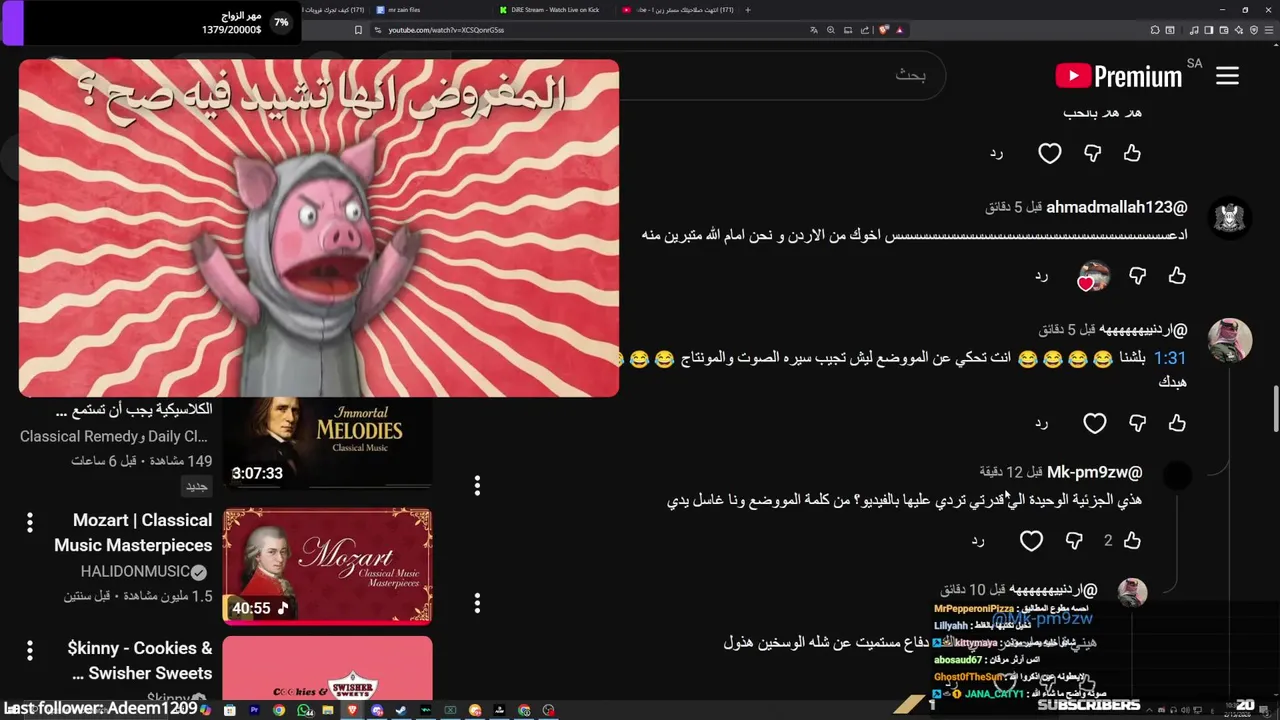
Task: Open the replying user's avatar under Mk-pm9zw thread
Action: (1132, 592)
